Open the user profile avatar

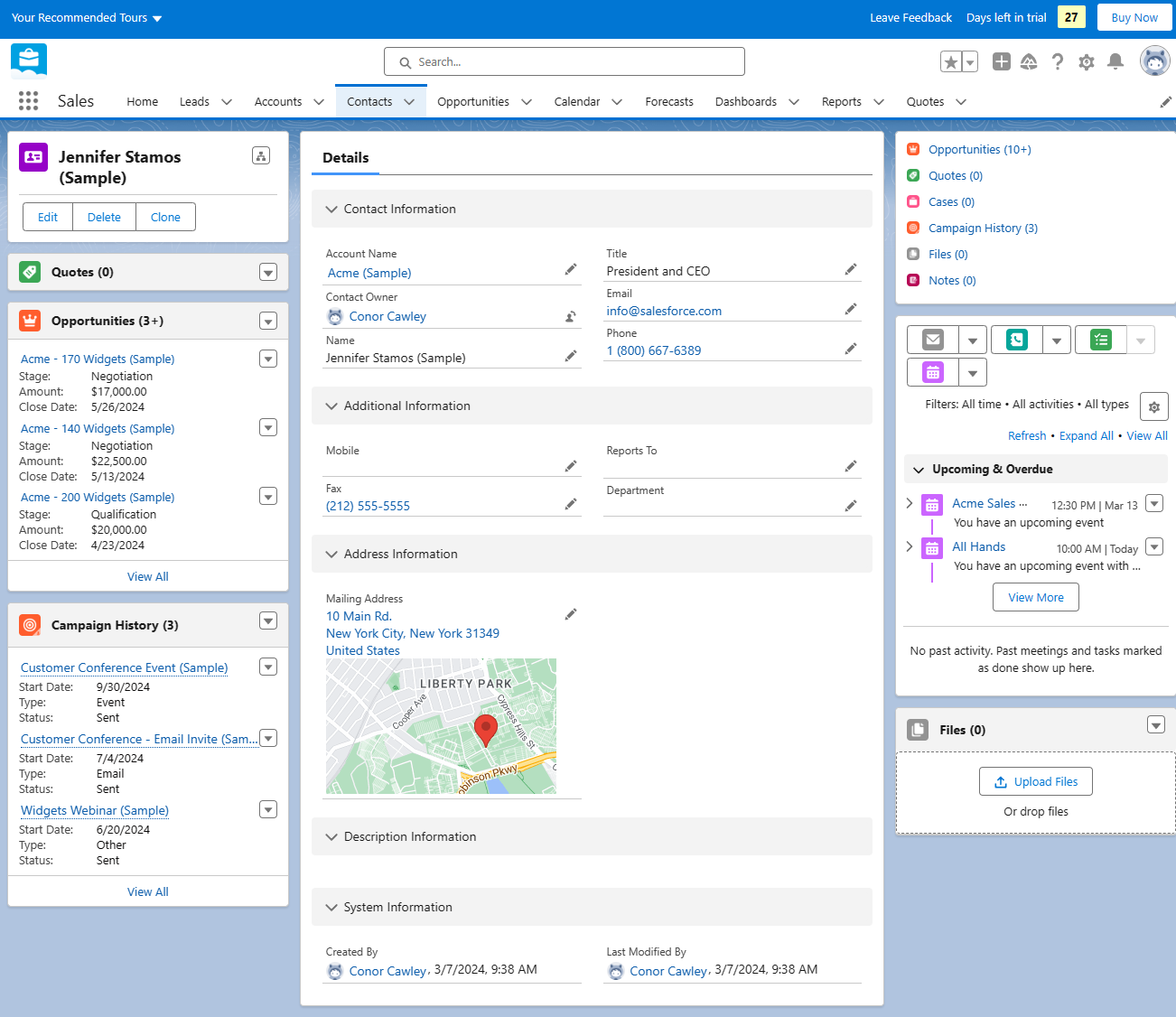pyautogui.click(x=1155, y=61)
